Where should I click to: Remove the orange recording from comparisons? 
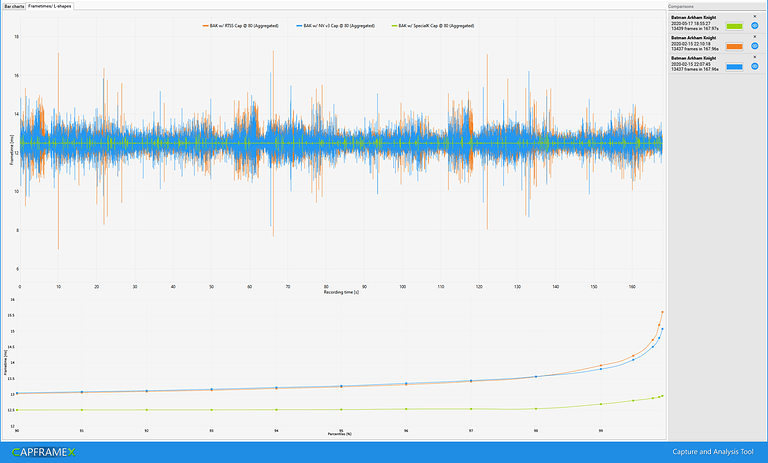[x=755, y=37]
